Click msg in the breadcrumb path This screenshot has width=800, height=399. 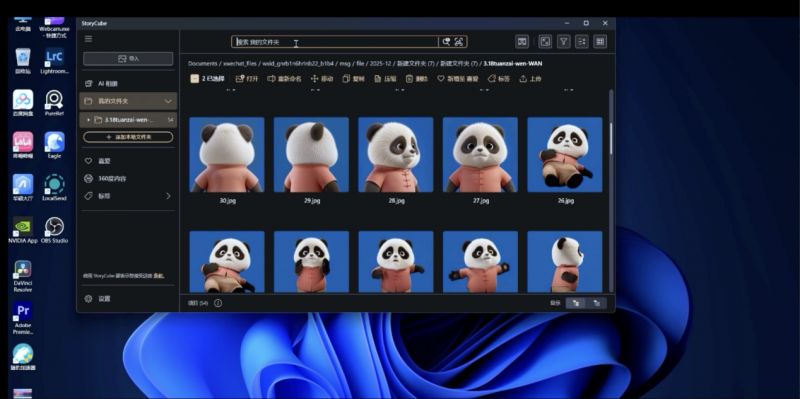(345, 64)
